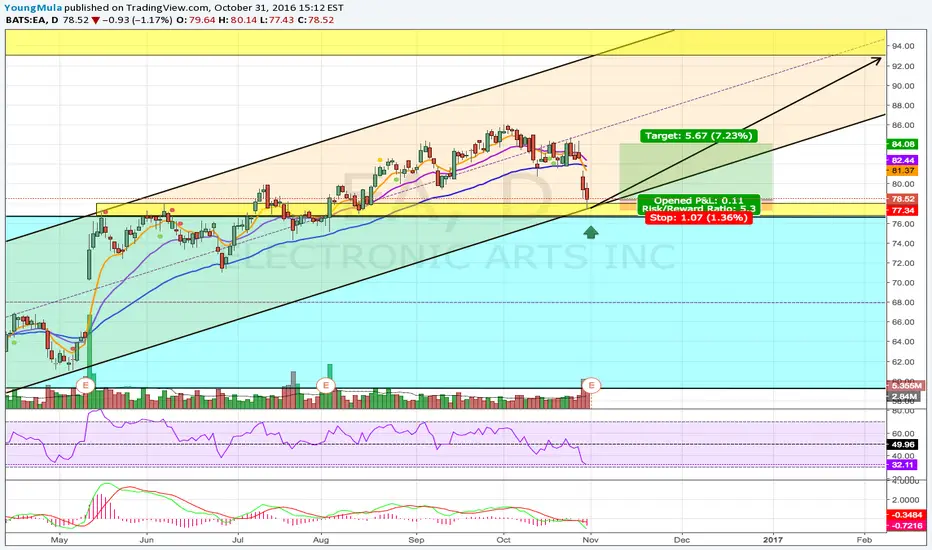Select the red Stop: 1.07 (1.36%) label
Image resolution: width=932 pixels, height=550 pixels.
(697, 218)
